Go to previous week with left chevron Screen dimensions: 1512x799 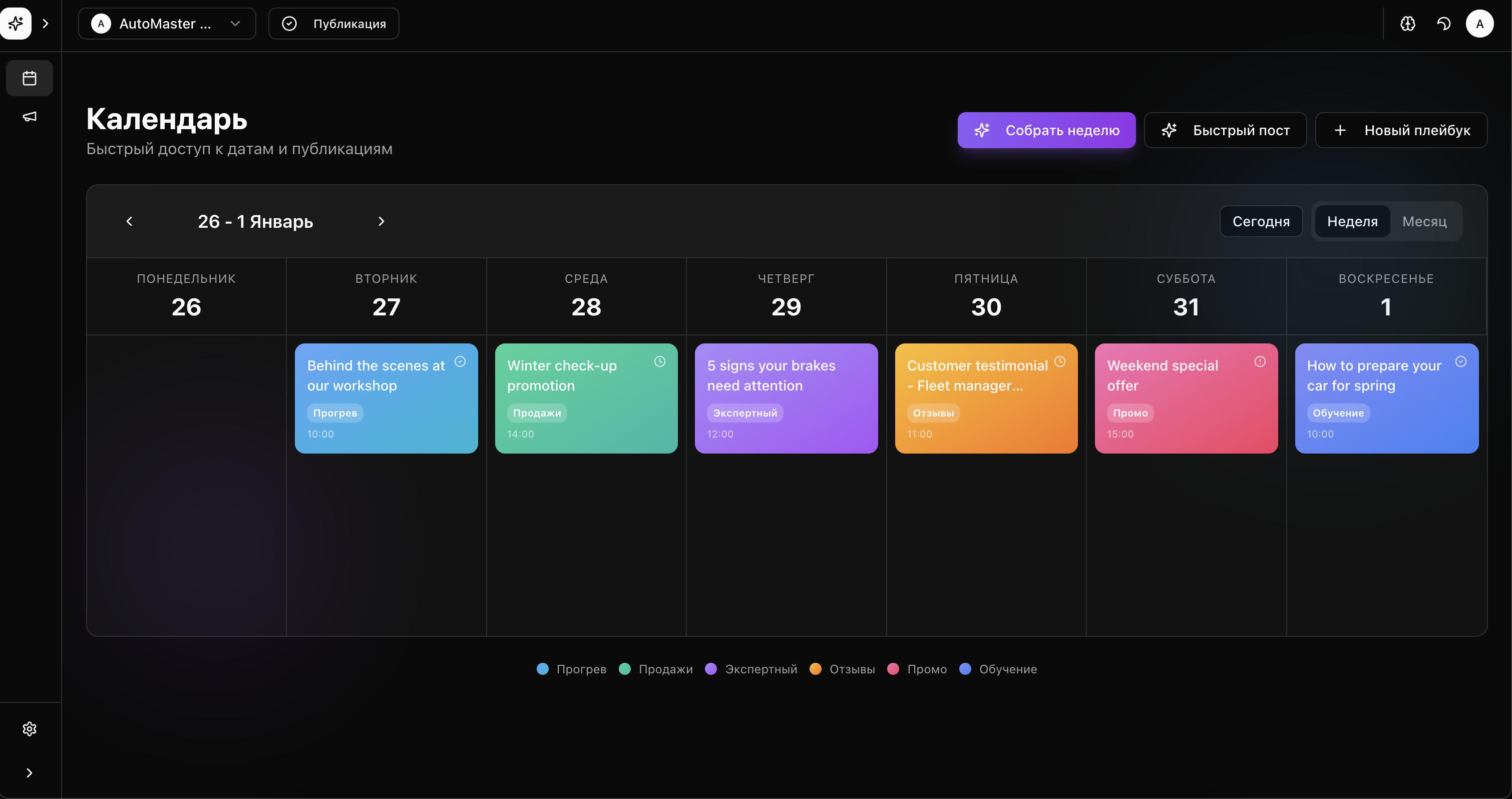pyautogui.click(x=130, y=221)
